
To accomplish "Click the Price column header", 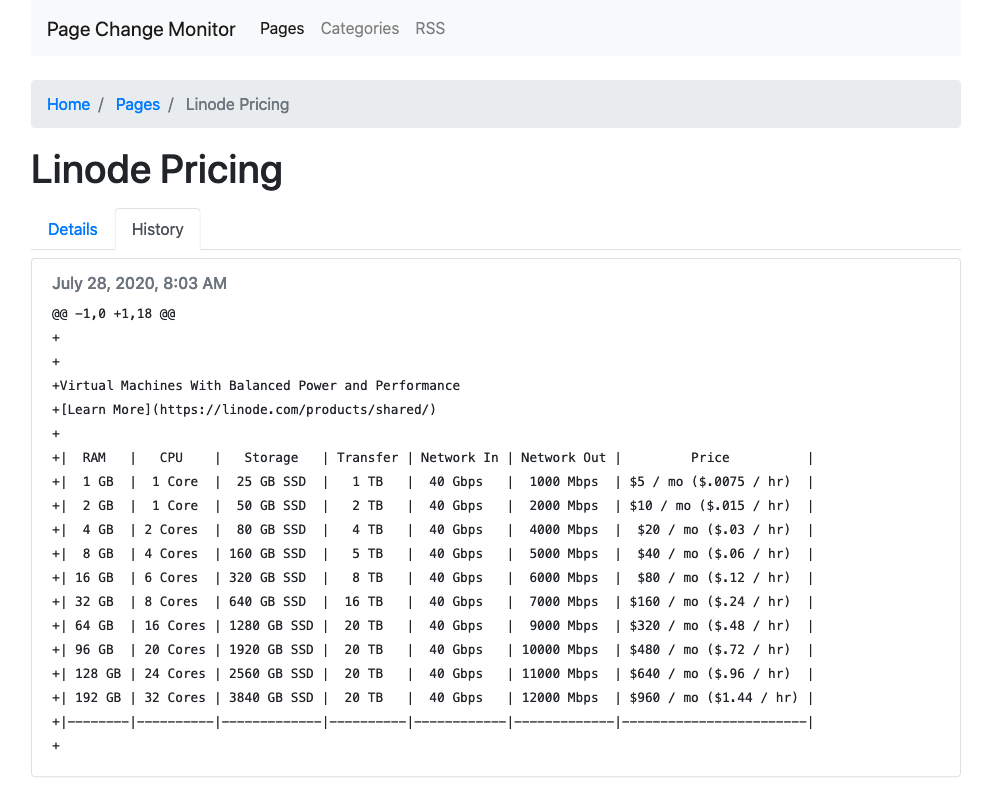I will (x=710, y=458).
